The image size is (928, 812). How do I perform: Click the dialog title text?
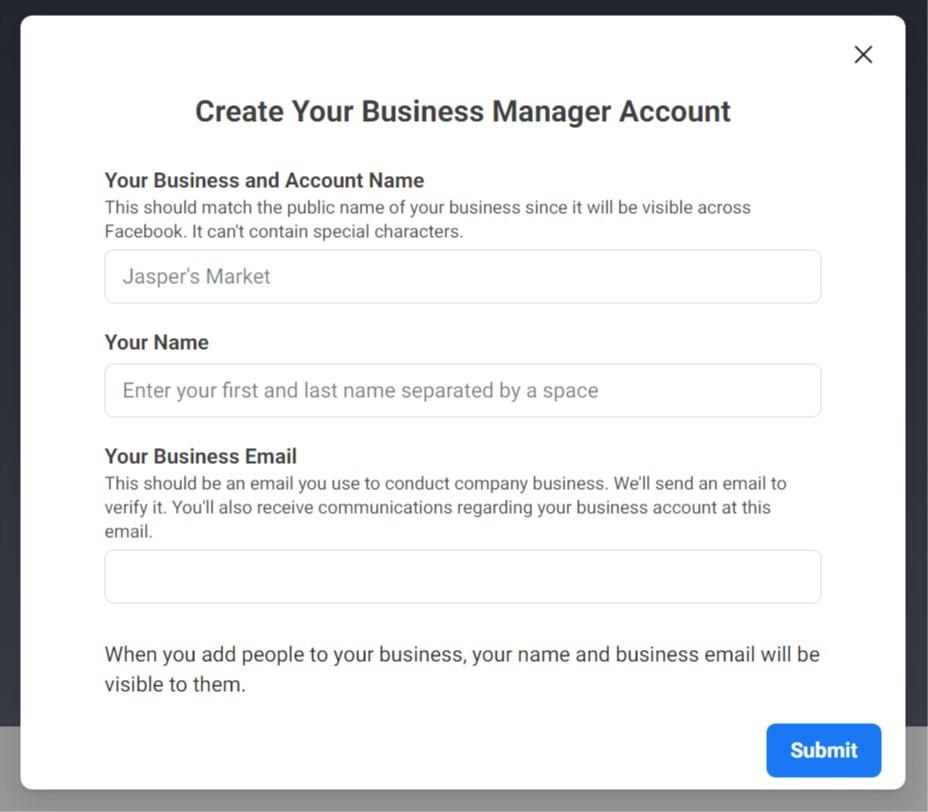[462, 111]
